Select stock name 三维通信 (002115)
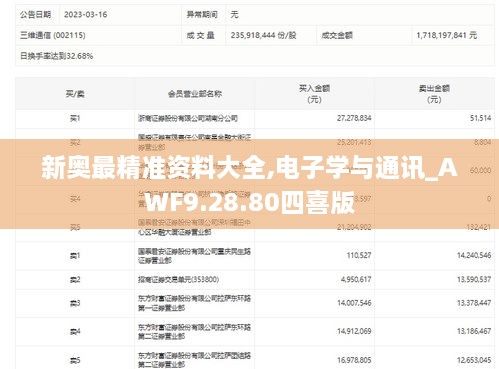The image size is (499, 369). 53,35
